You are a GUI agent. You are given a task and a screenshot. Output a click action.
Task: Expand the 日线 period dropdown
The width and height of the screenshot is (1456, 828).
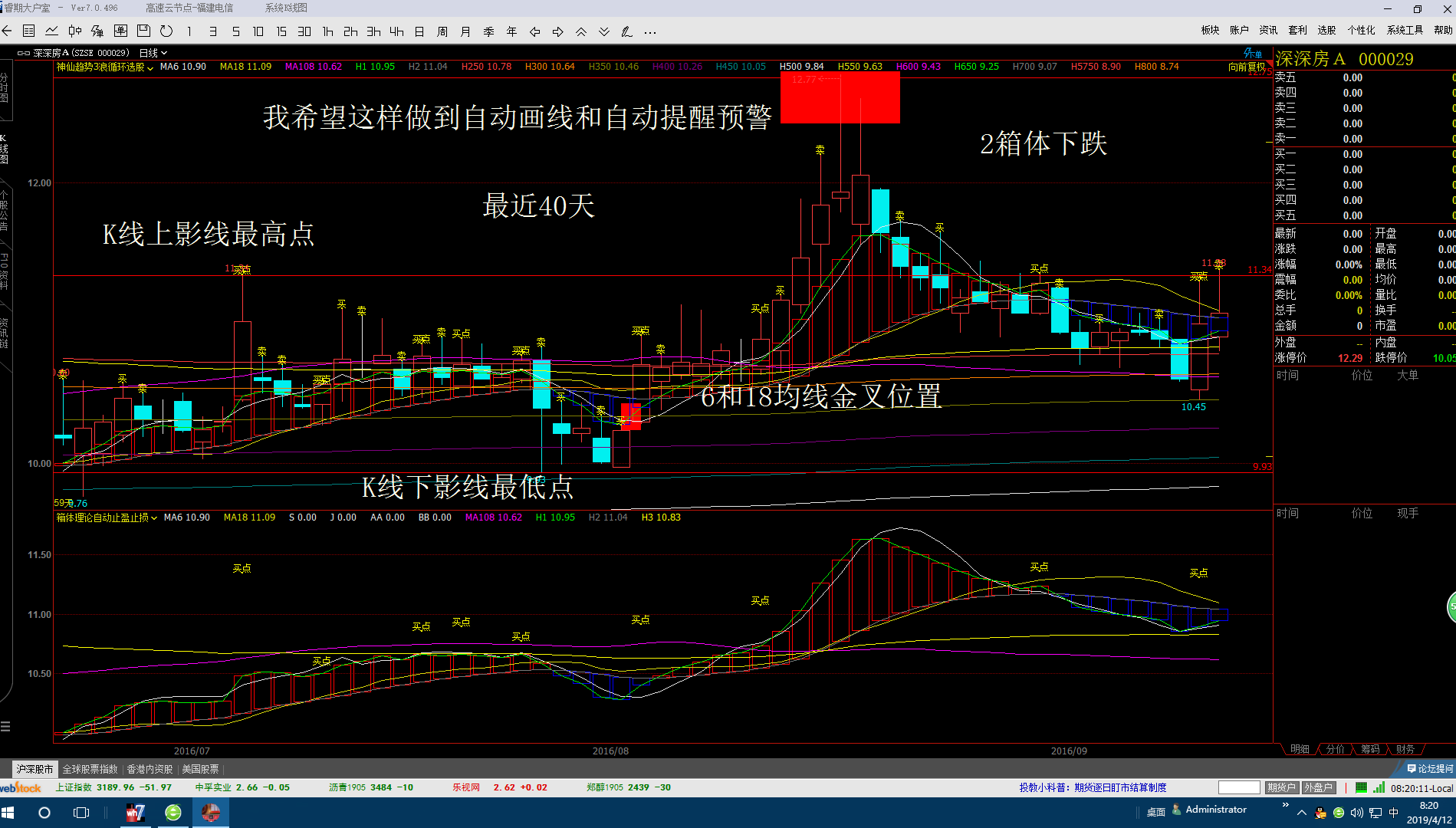coord(153,53)
